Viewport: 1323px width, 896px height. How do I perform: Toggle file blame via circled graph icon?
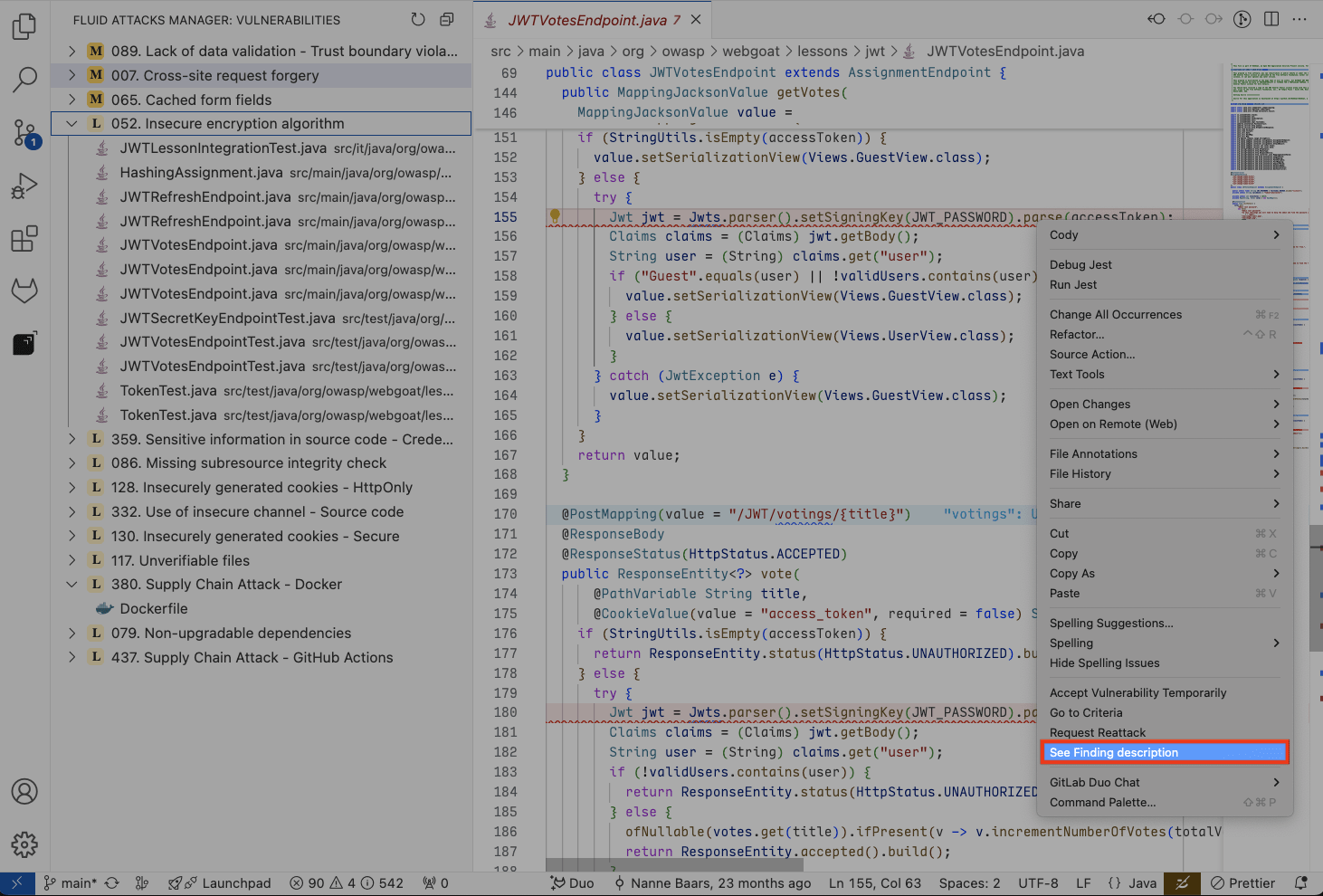coord(1242,19)
